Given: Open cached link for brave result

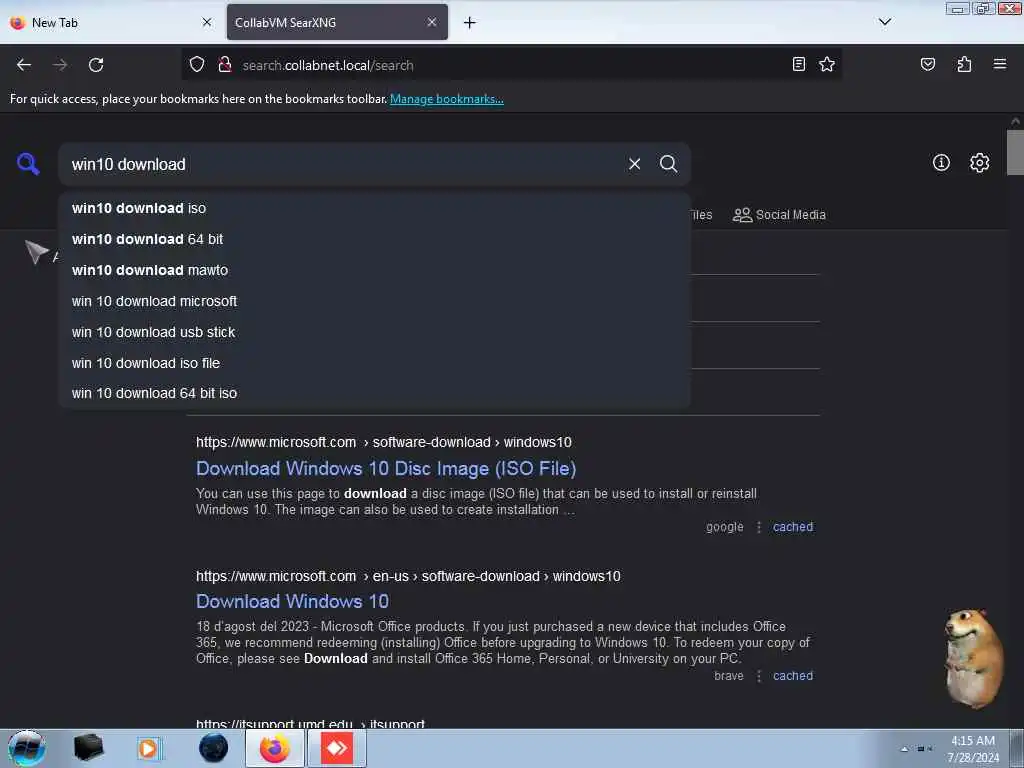Looking at the screenshot, I should [793, 676].
